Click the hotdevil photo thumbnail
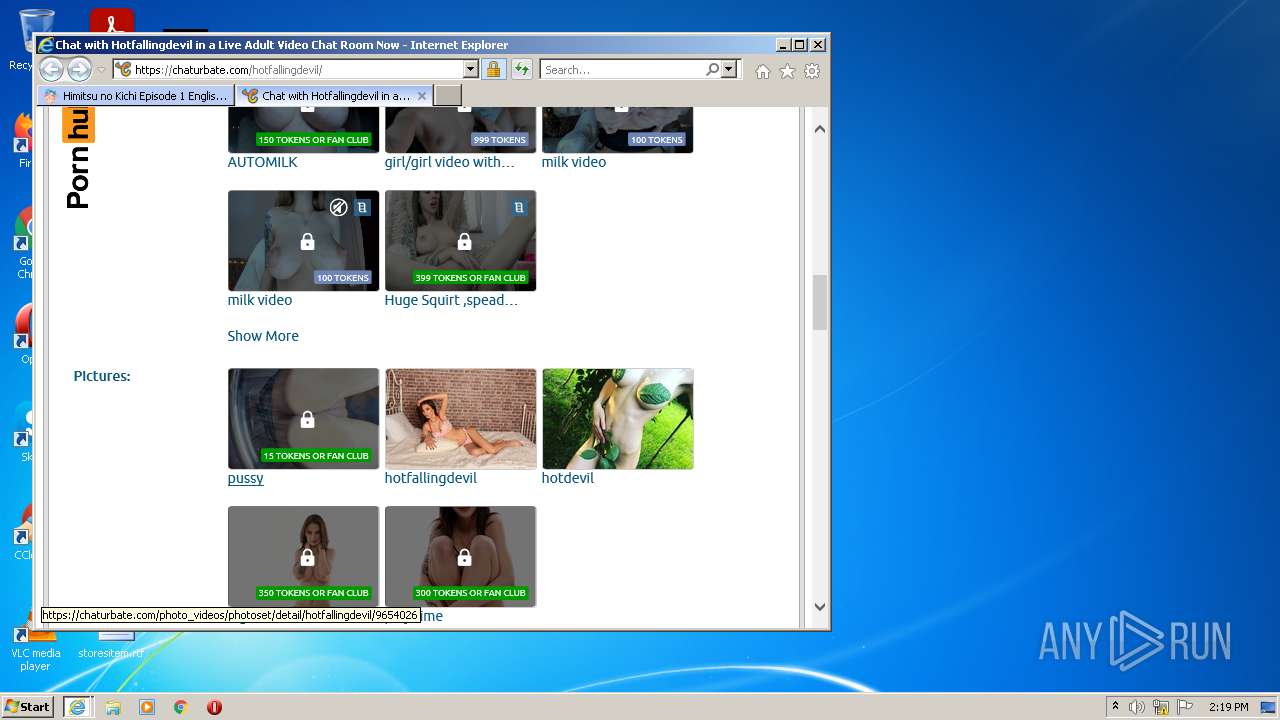The height and width of the screenshot is (720, 1280). click(x=617, y=419)
